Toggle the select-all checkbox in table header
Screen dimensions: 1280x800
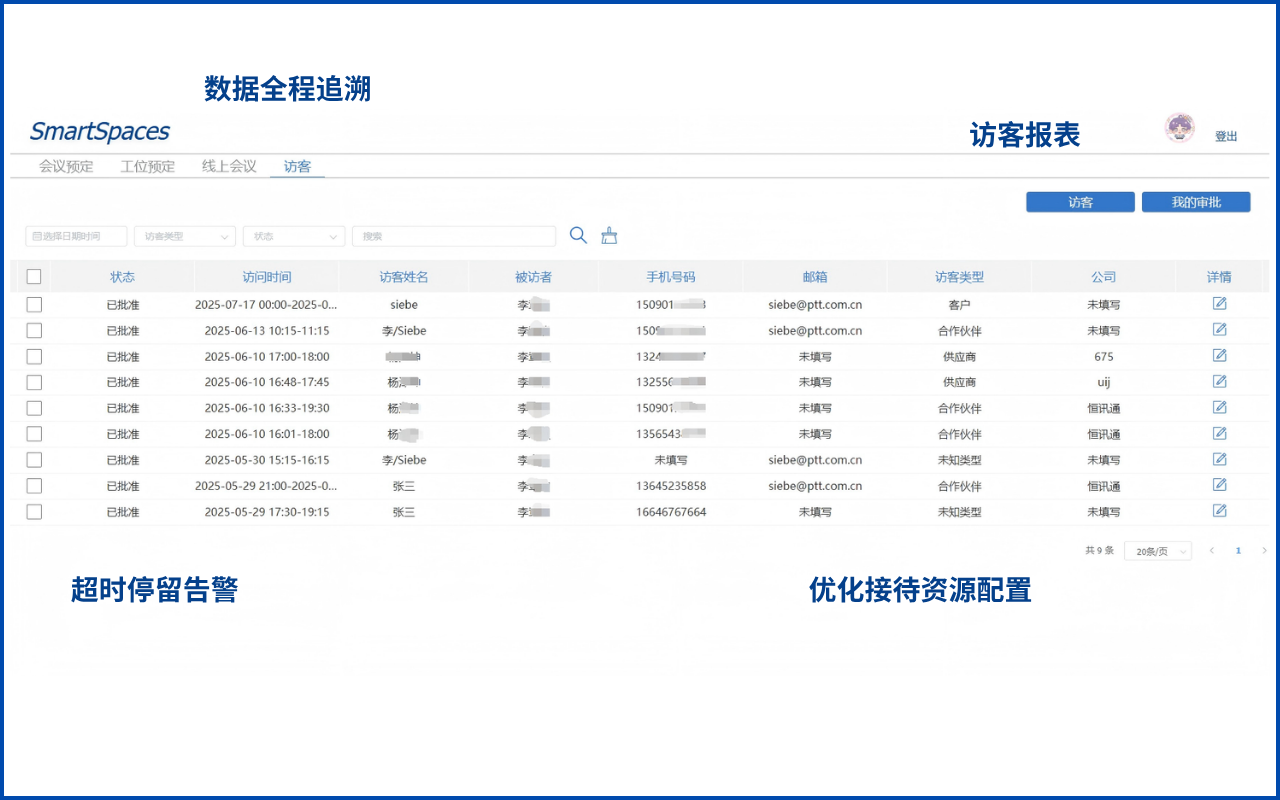point(34,277)
